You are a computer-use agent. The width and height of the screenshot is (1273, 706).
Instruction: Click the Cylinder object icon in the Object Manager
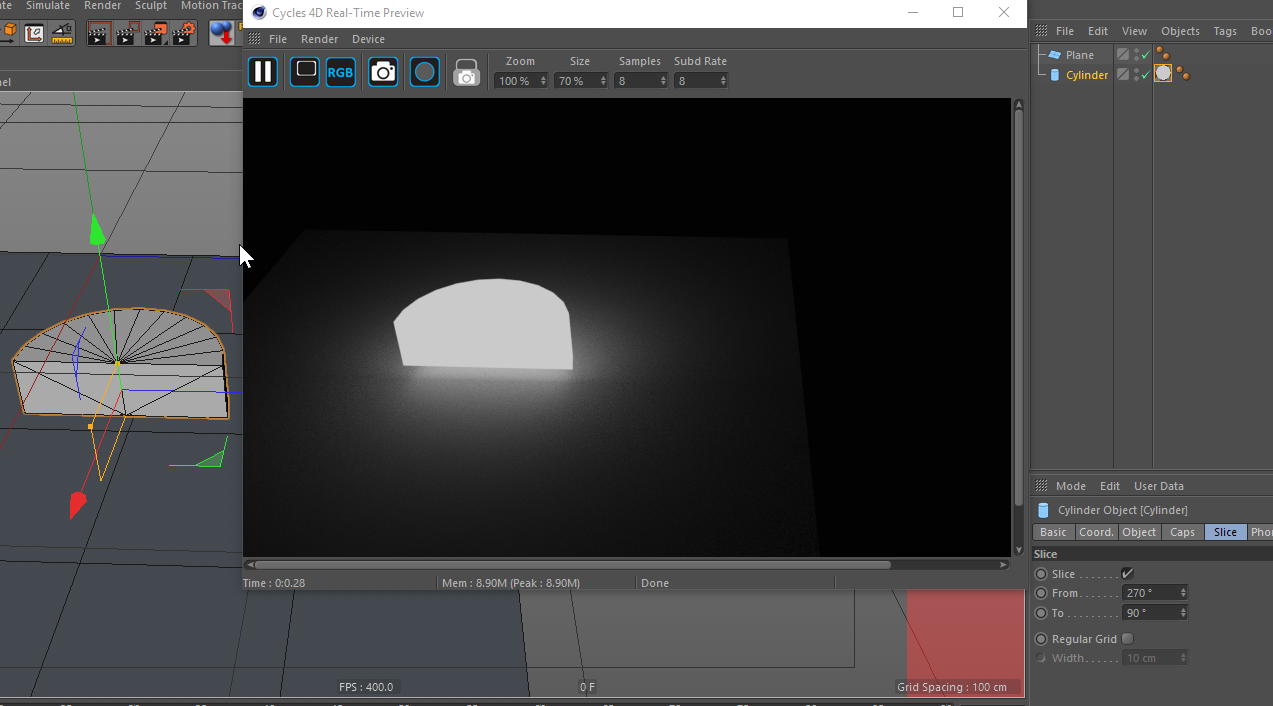tap(1054, 75)
